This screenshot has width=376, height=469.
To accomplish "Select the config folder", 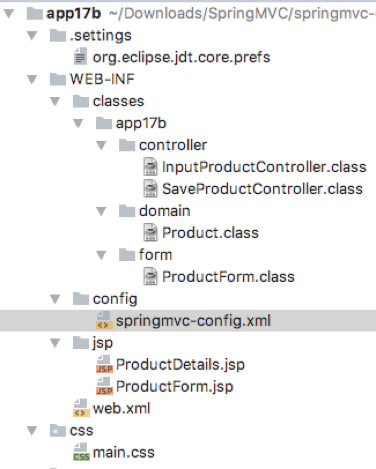I will [x=105, y=299].
